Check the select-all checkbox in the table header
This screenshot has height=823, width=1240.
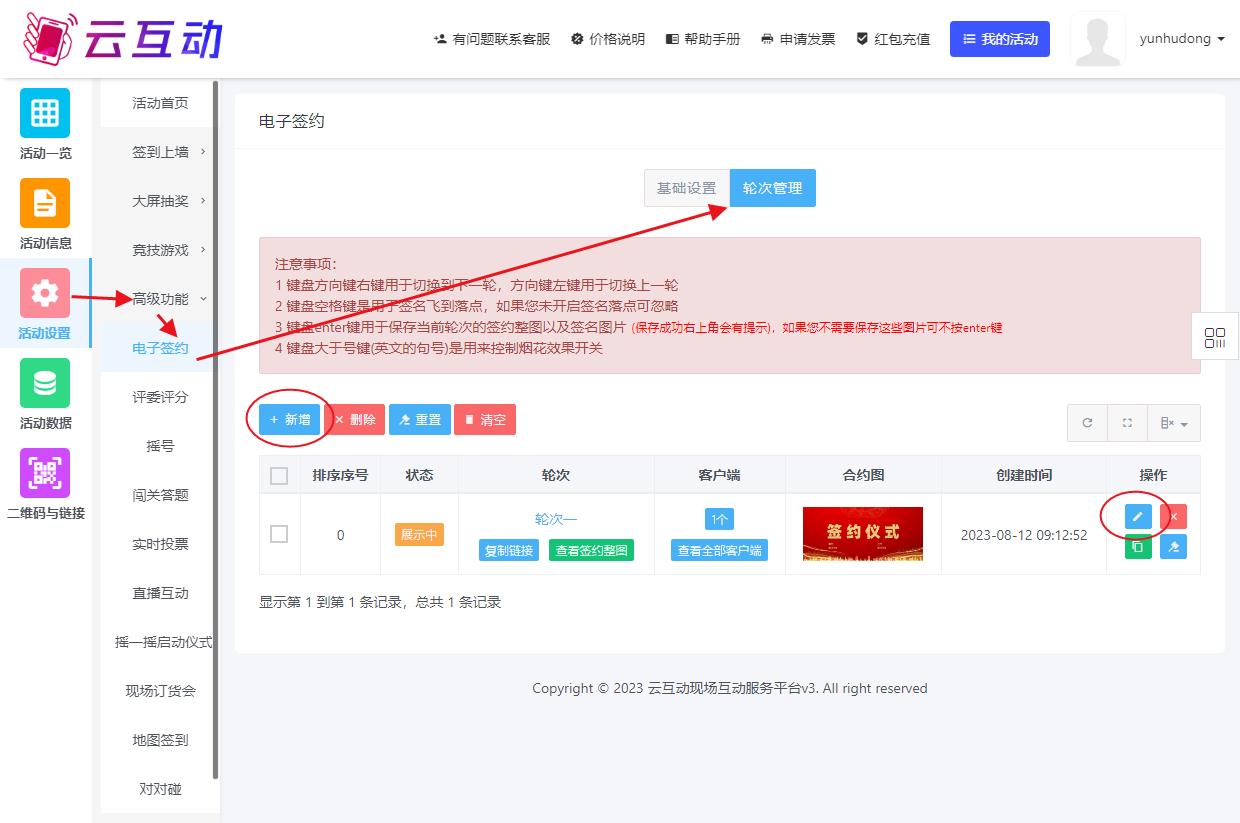point(279,476)
